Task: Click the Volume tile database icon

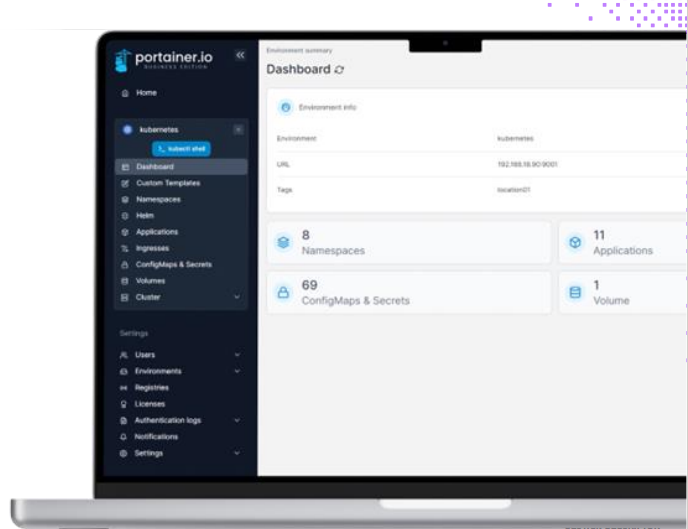Action: tap(575, 292)
